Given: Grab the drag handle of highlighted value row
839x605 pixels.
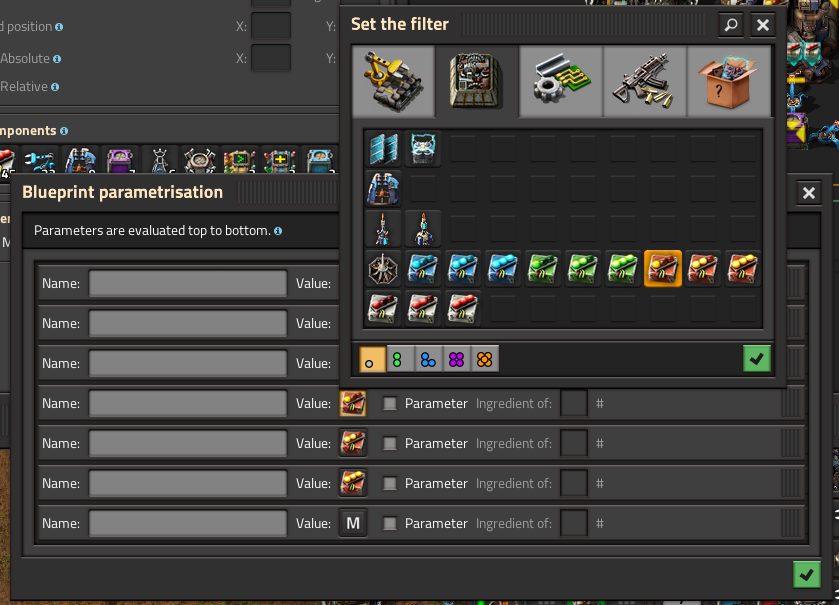Looking at the screenshot, I should [x=790, y=403].
